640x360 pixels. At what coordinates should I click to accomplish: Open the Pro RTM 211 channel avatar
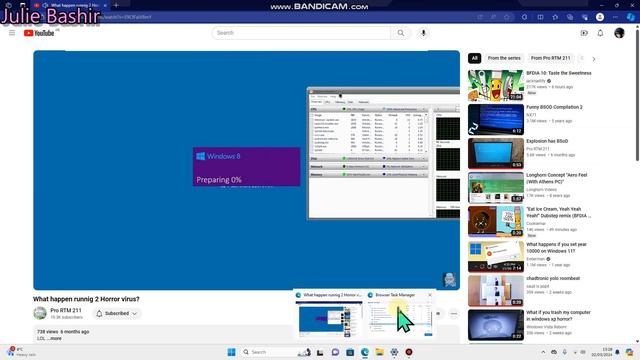[x=40, y=313]
